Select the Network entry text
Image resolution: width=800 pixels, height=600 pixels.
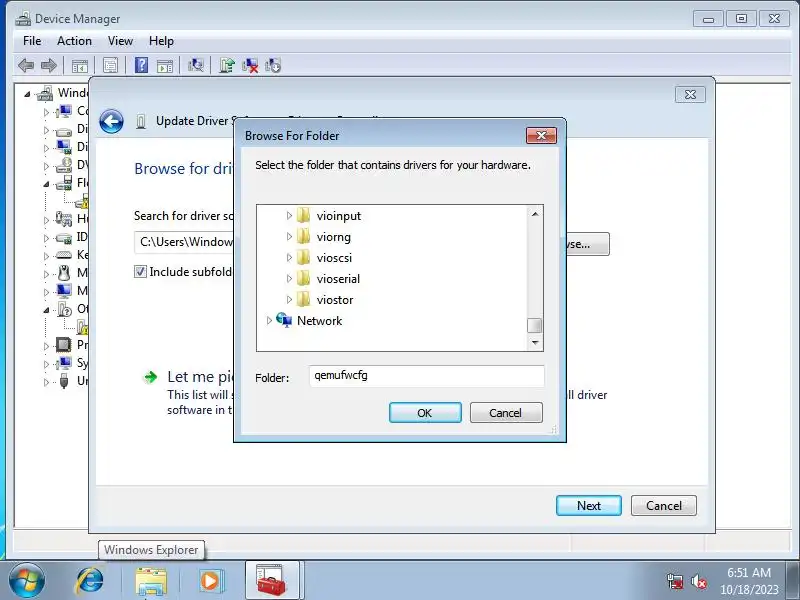pos(319,320)
